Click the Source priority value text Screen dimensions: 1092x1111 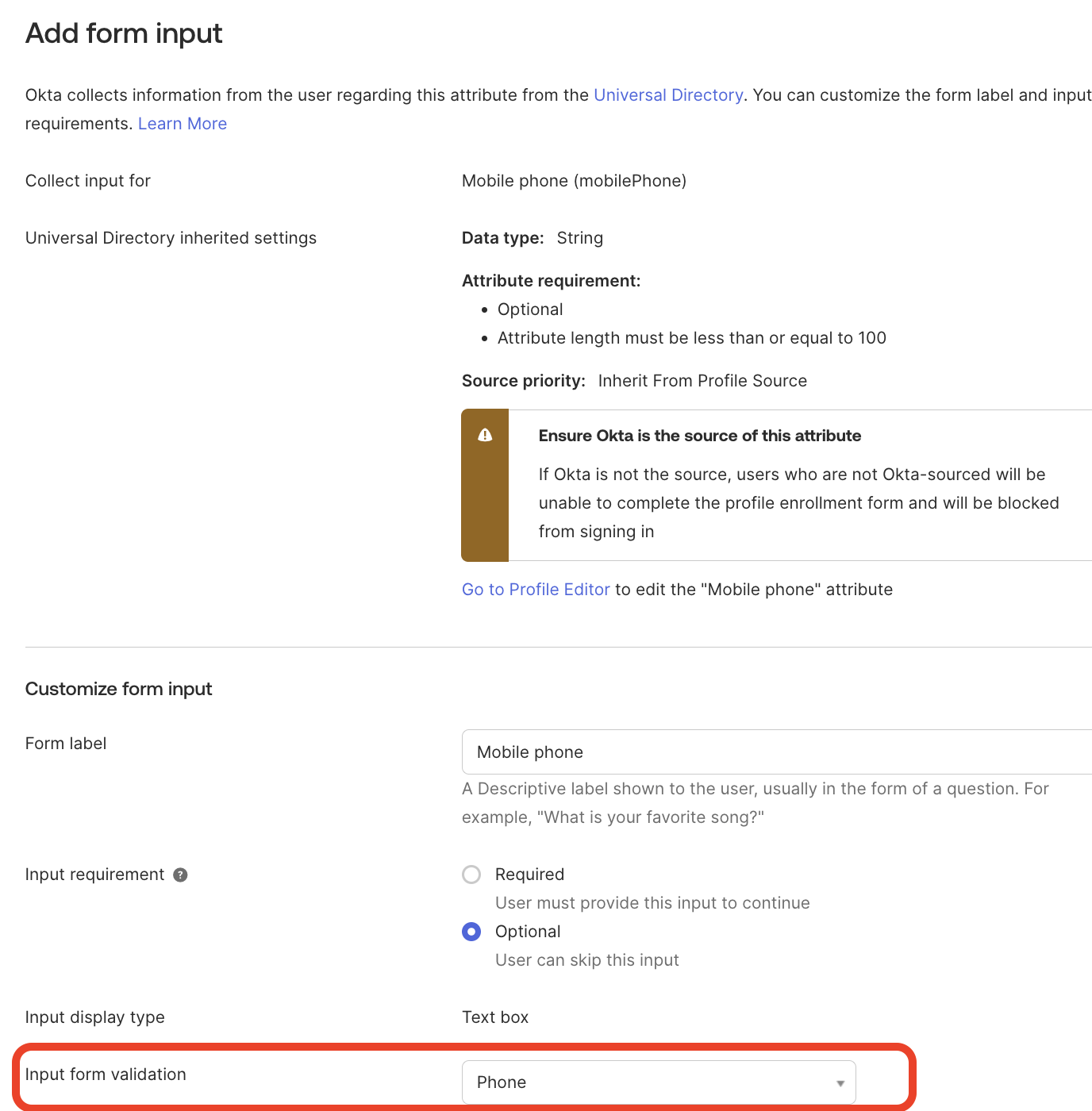click(x=702, y=380)
